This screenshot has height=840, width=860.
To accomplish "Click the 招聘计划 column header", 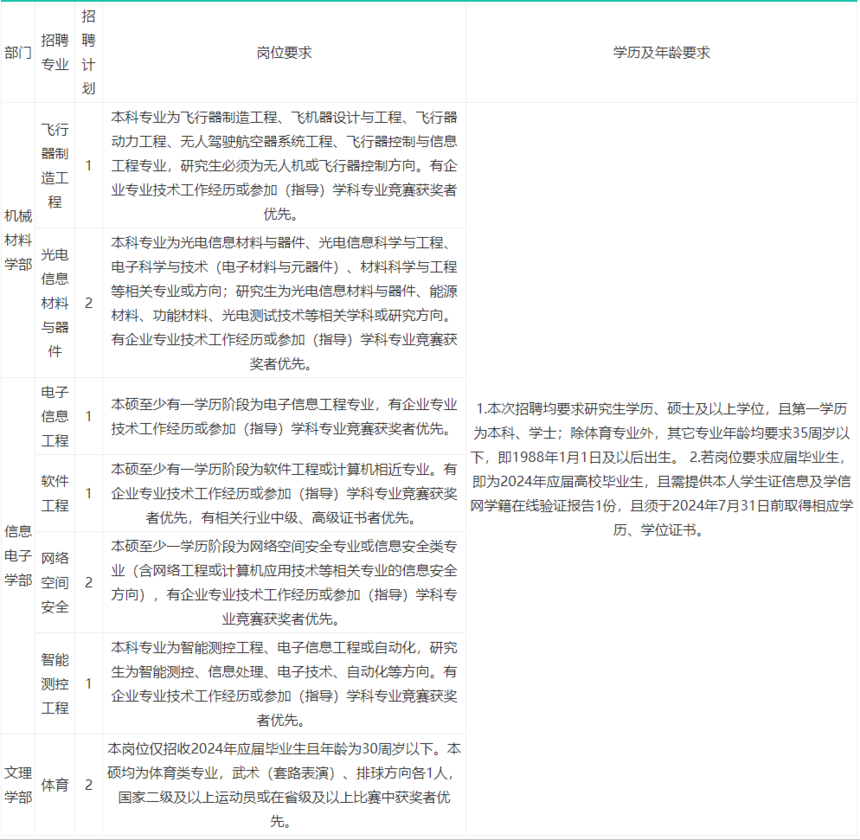I will [x=88, y=52].
